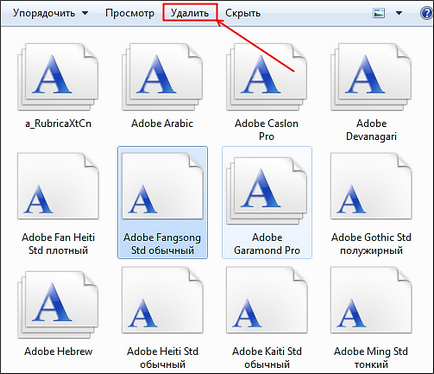Select the Adobe Caslon Pro font icon
The width and height of the screenshot is (434, 374).
(267, 77)
